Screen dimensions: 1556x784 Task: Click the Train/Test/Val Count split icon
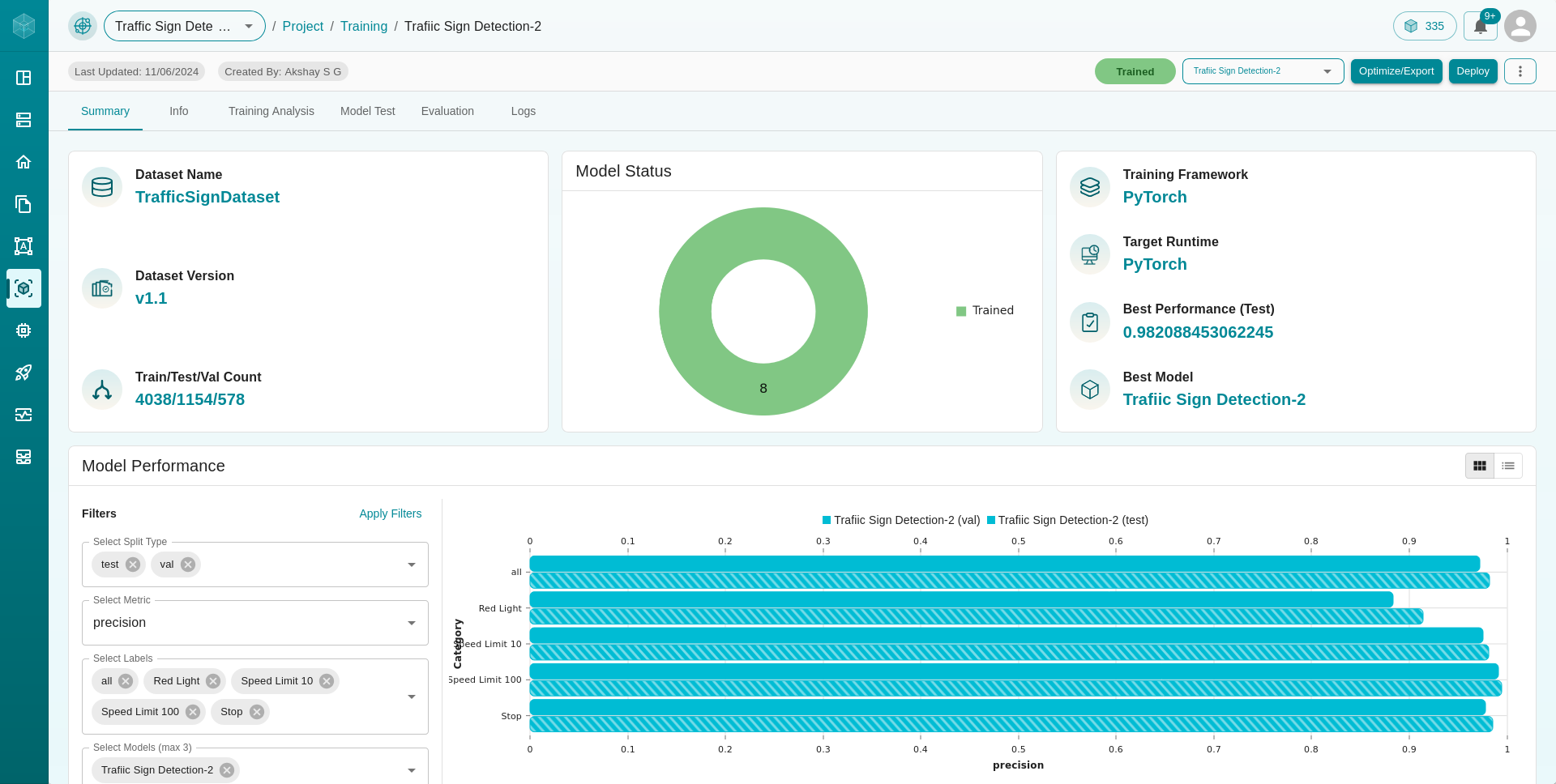[102, 390]
